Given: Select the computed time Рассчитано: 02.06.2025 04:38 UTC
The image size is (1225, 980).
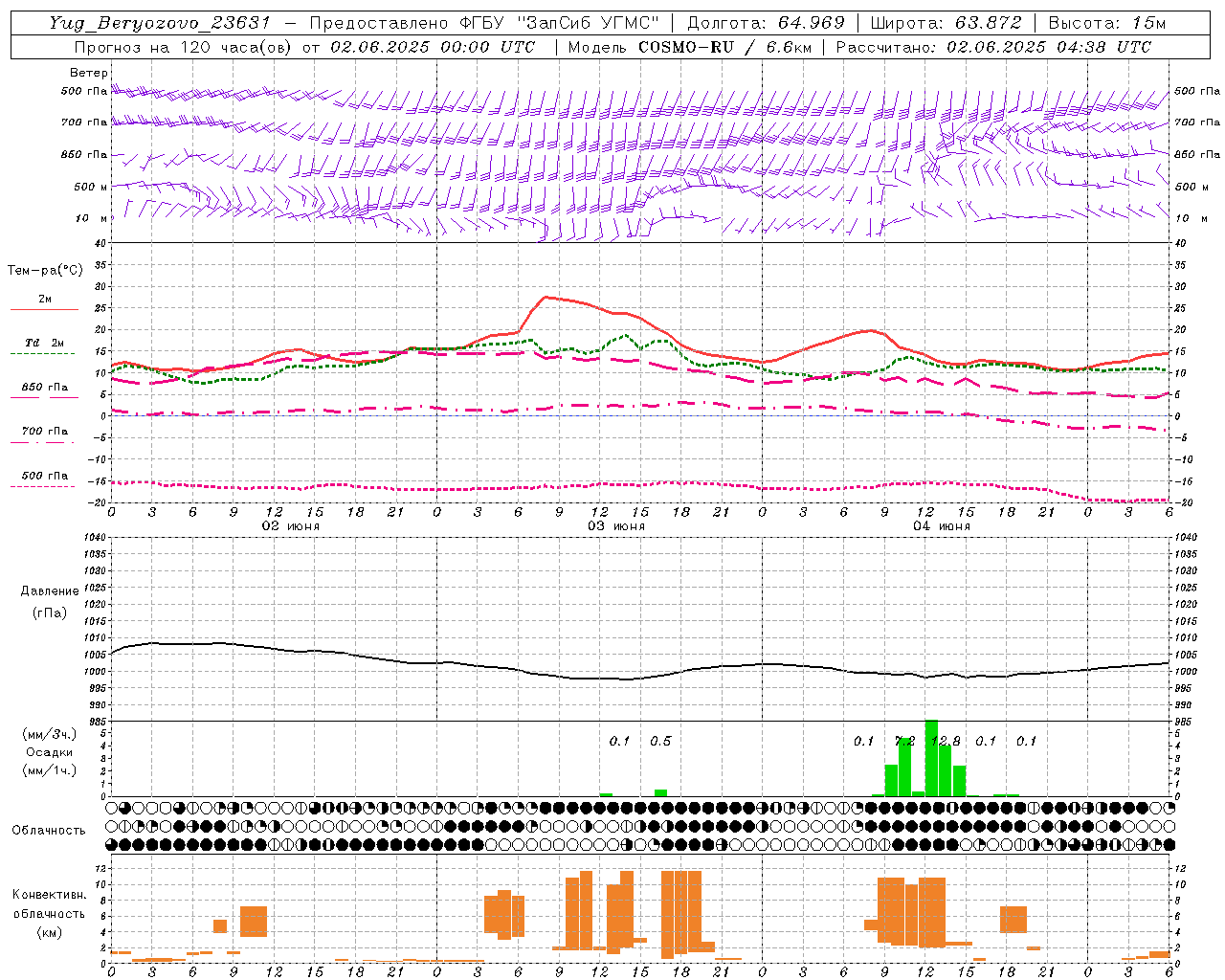Looking at the screenshot, I should 993,47.
